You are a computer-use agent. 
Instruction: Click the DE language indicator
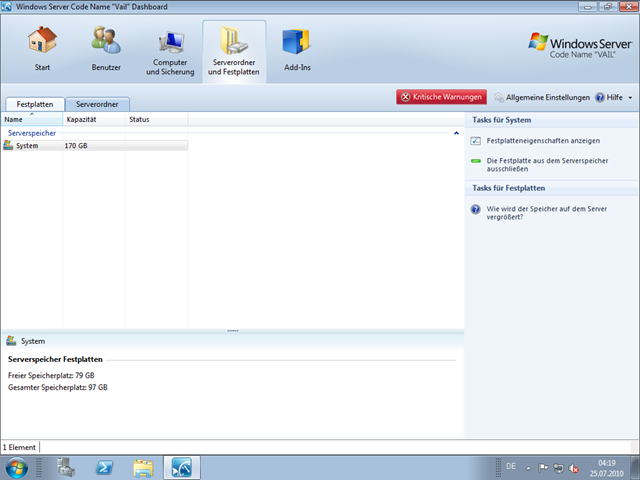(x=511, y=466)
